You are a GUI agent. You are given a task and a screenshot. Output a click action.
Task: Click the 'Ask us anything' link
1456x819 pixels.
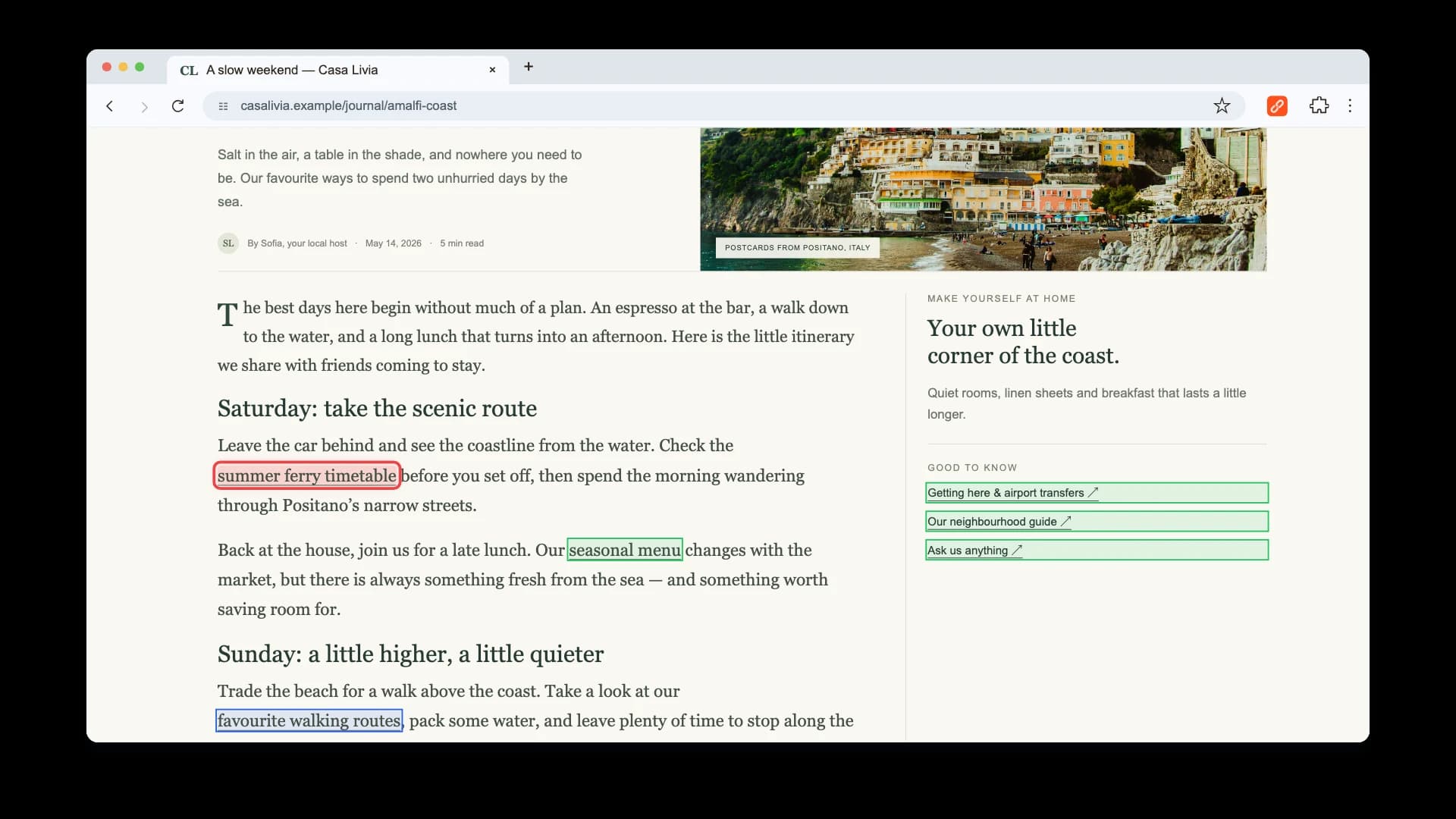pyautogui.click(x=1097, y=550)
